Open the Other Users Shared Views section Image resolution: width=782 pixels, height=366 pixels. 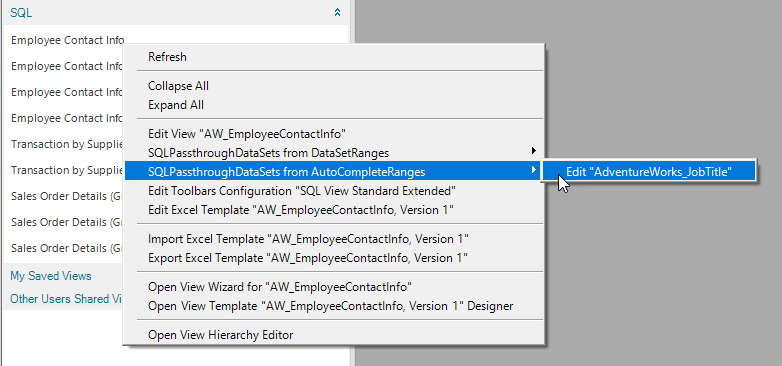pyautogui.click(x=66, y=299)
